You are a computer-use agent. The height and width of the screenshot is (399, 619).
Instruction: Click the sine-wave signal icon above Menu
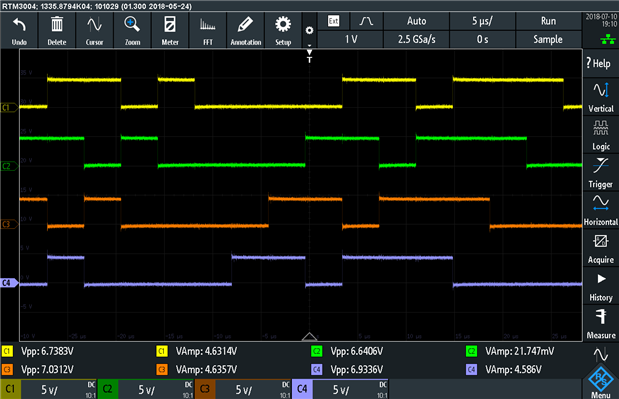[x=600, y=354]
